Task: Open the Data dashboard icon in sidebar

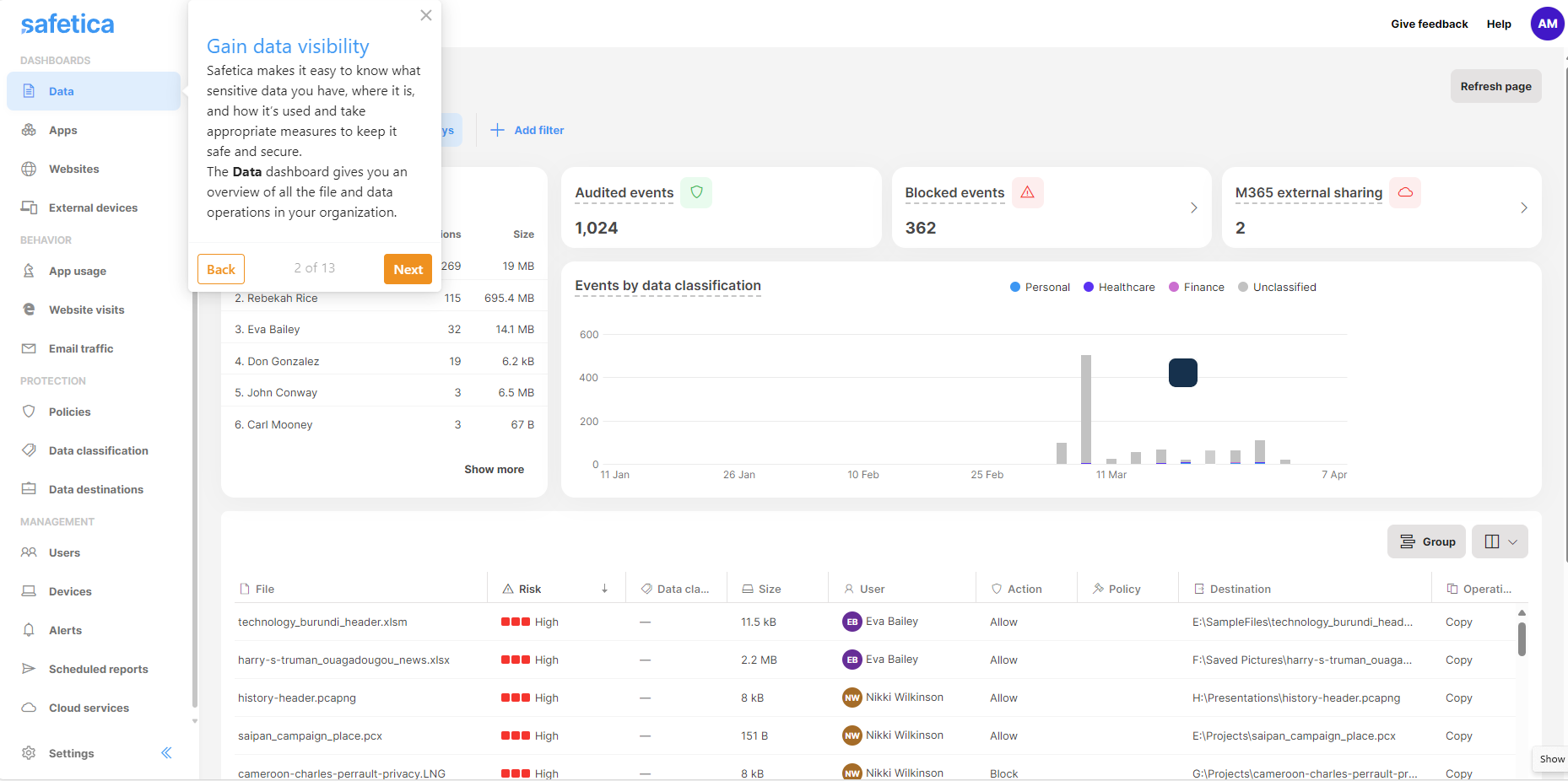Action: click(29, 91)
